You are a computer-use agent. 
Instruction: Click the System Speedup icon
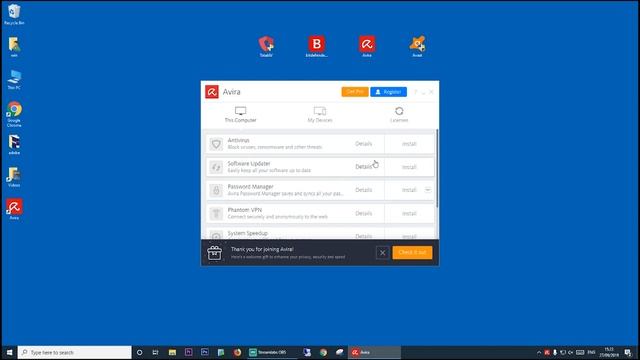coord(216,235)
